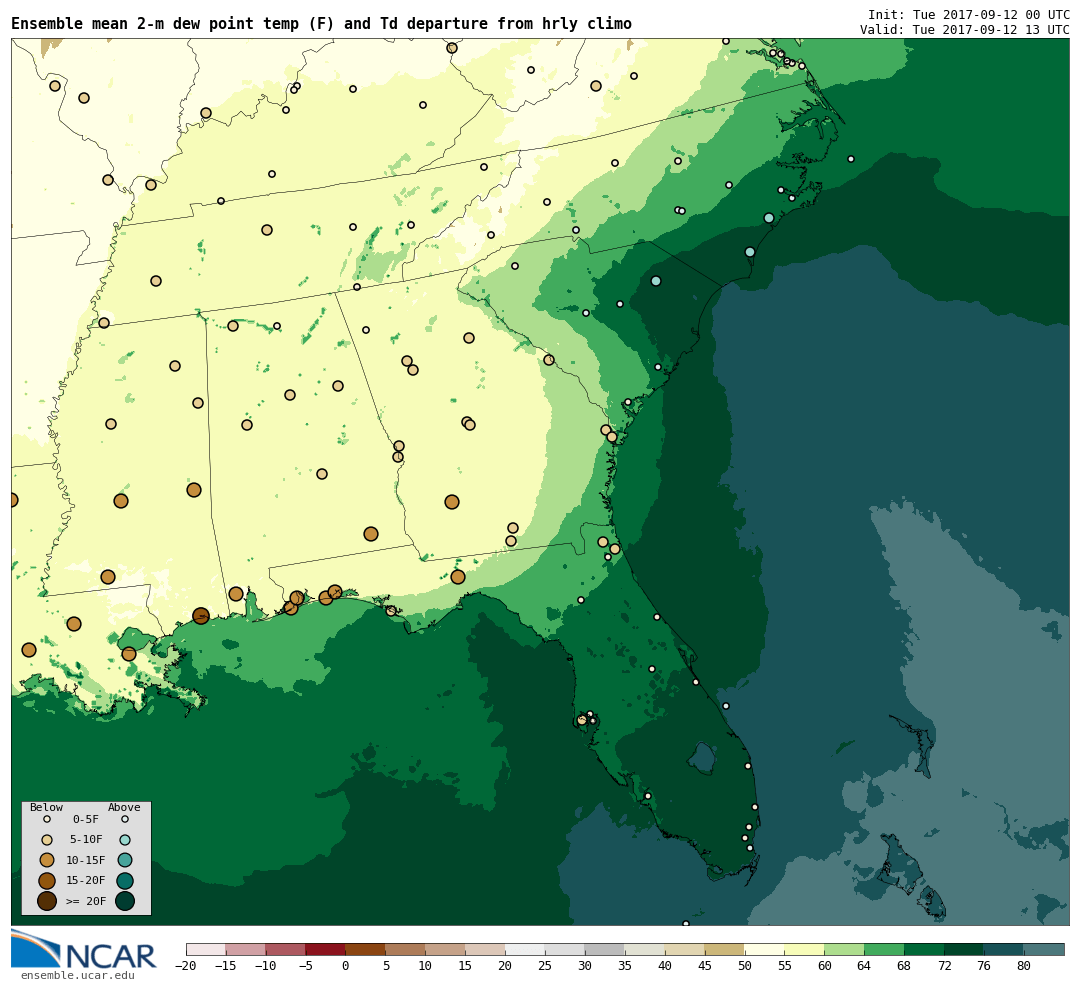Click the map title about ensemble mean dew point

click(321, 24)
